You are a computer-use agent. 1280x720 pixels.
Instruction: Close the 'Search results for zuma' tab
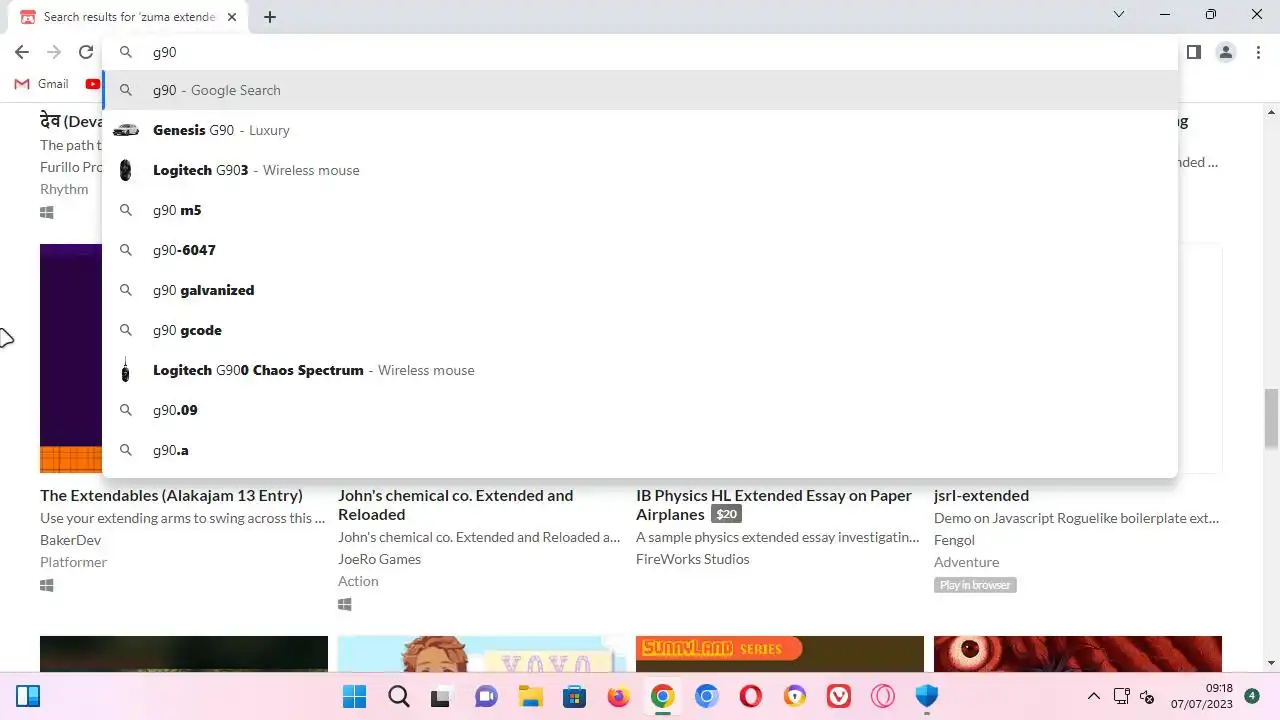(x=233, y=17)
